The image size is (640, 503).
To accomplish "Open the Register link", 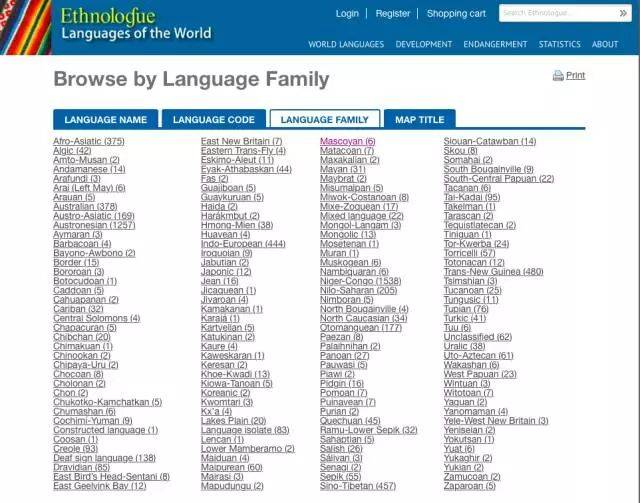I will point(393,13).
